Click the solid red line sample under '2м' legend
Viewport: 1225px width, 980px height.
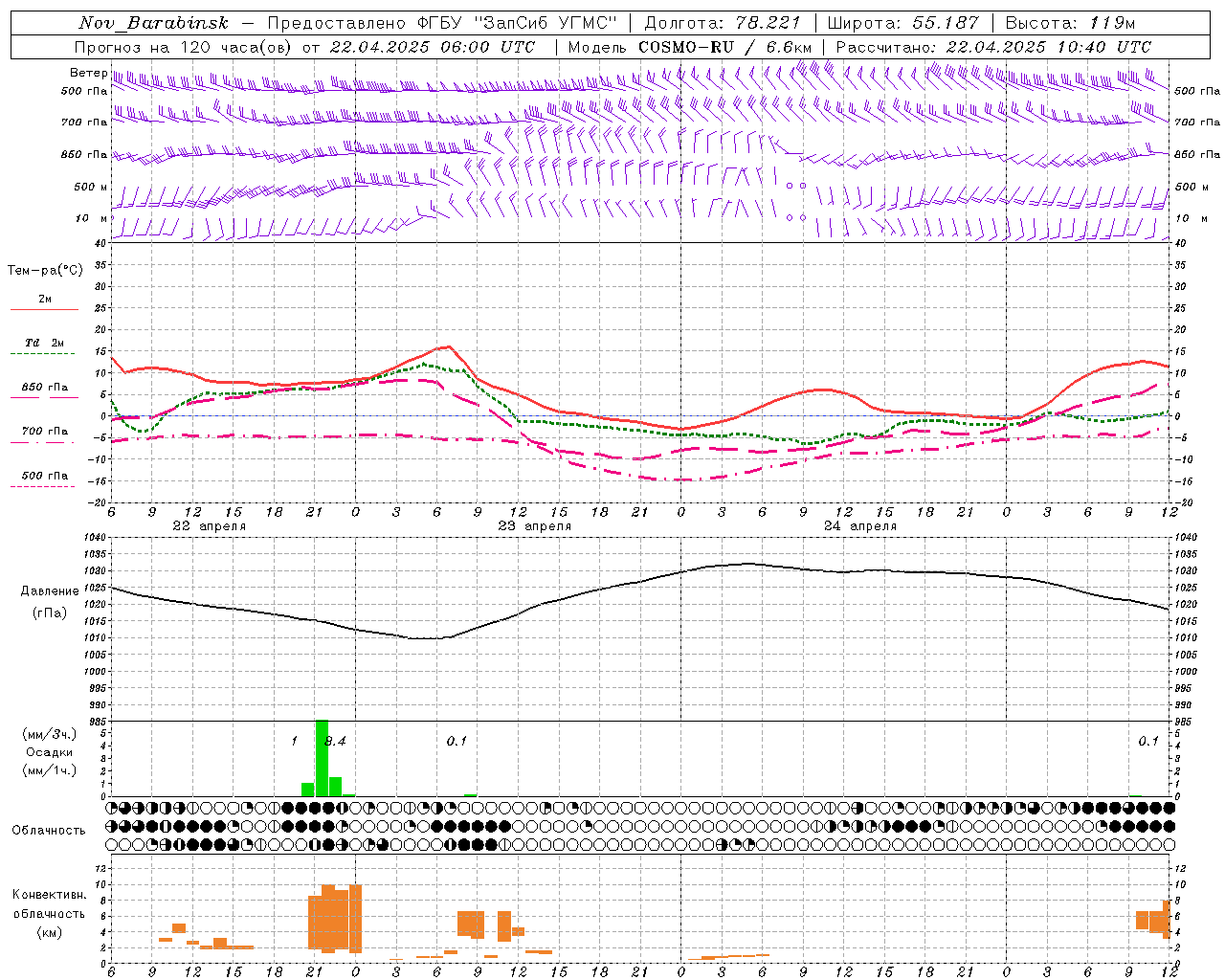(x=44, y=309)
